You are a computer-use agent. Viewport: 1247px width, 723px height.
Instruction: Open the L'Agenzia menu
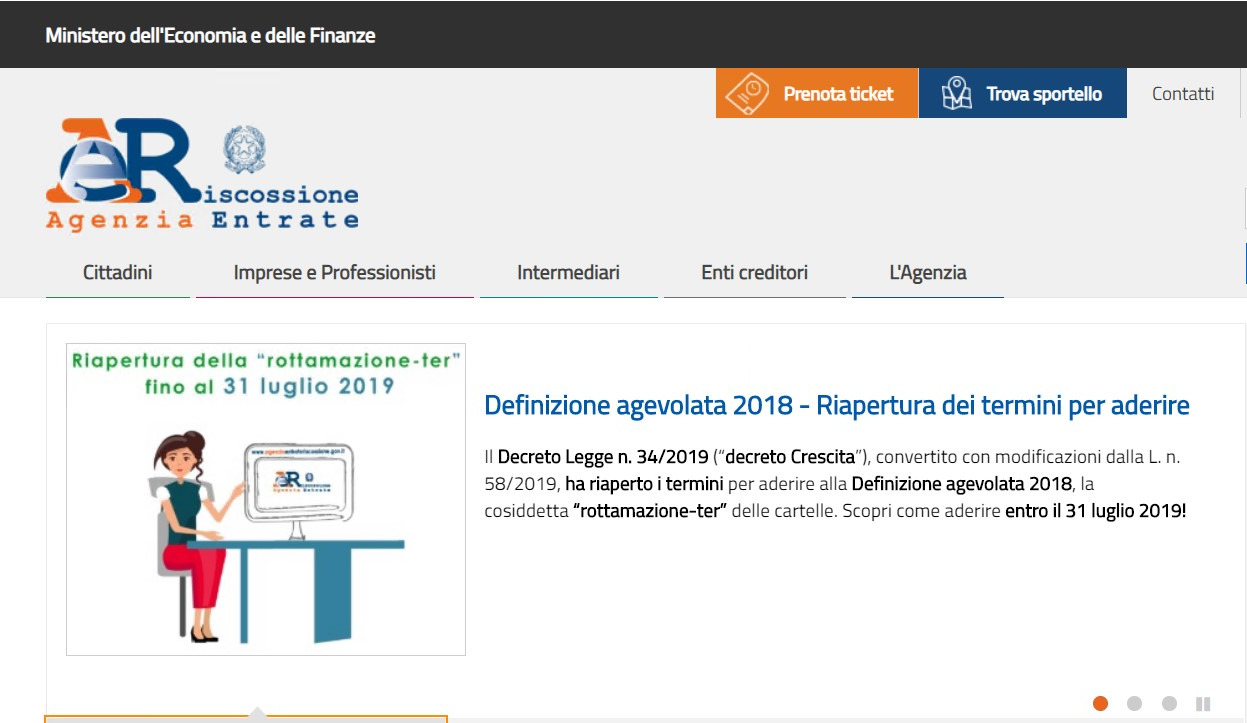[928, 272]
